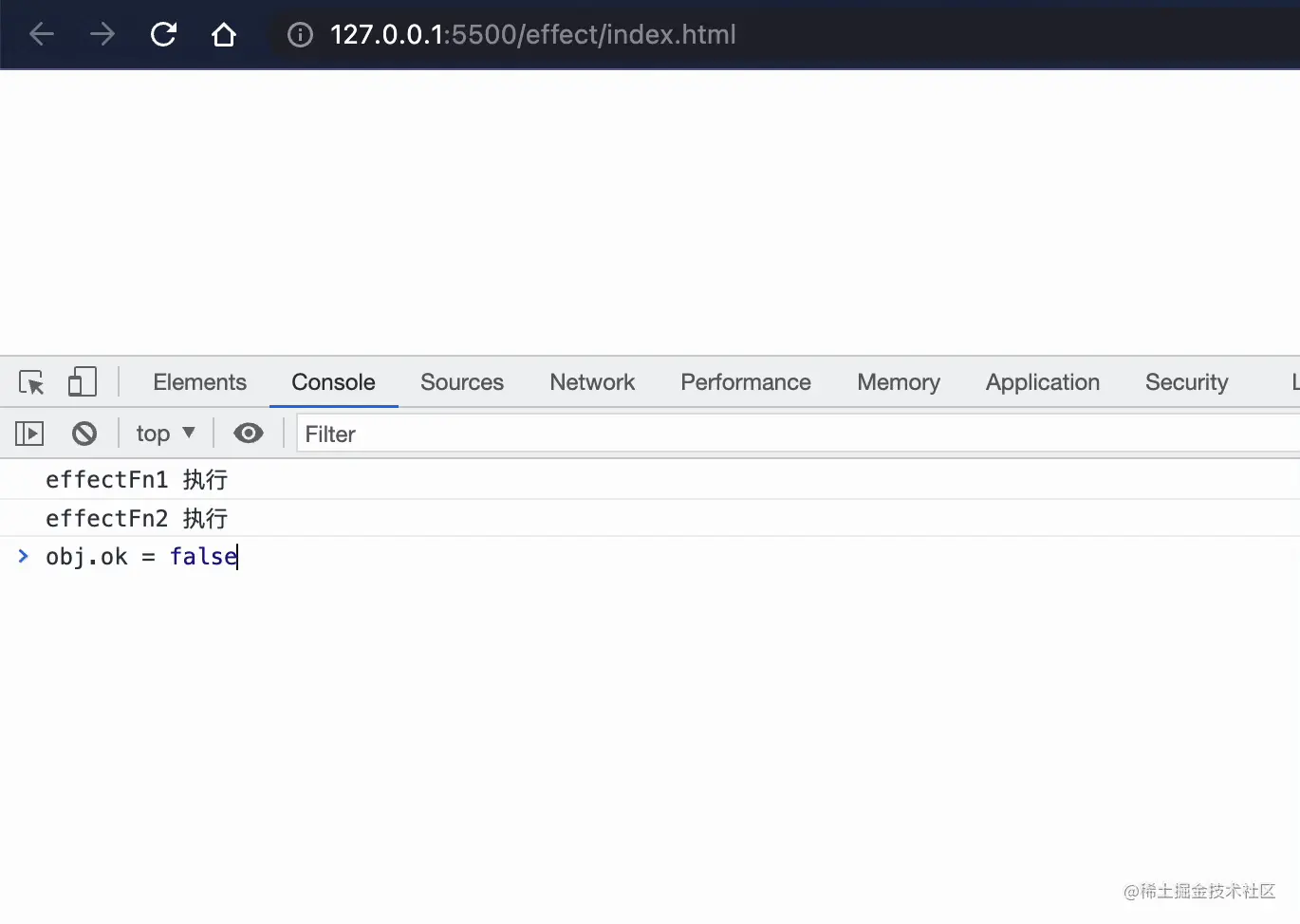Open the top JavaScript context dropdown
This screenshot has width=1300, height=924.
[165, 434]
